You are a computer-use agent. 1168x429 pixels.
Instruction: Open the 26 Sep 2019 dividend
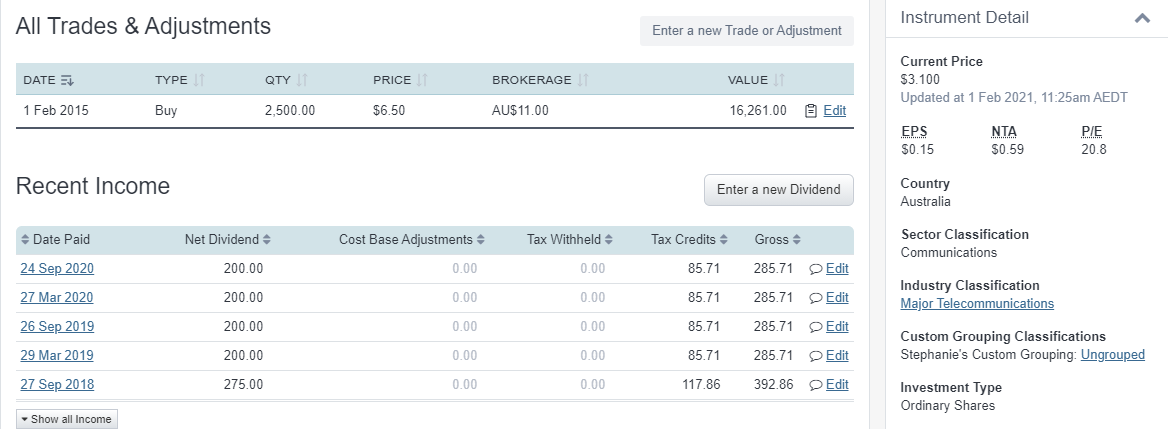click(x=57, y=327)
